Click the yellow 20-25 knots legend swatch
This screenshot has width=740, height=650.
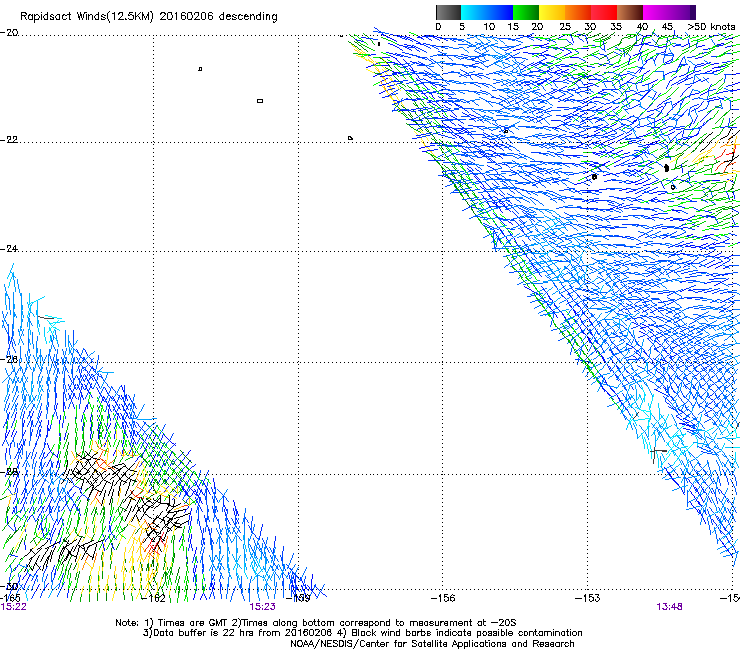pos(552,12)
